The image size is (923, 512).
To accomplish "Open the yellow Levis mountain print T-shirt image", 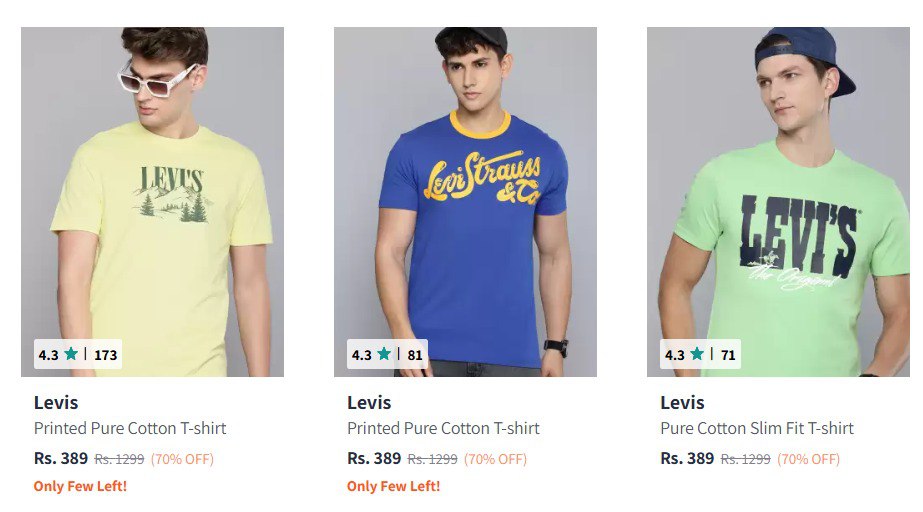I will coord(152,200).
